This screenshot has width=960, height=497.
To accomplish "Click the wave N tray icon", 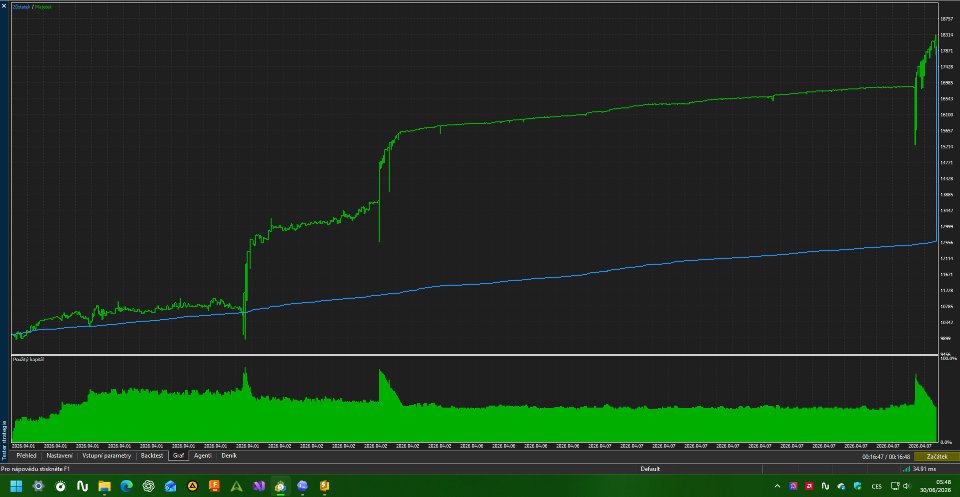I will (x=825, y=487).
